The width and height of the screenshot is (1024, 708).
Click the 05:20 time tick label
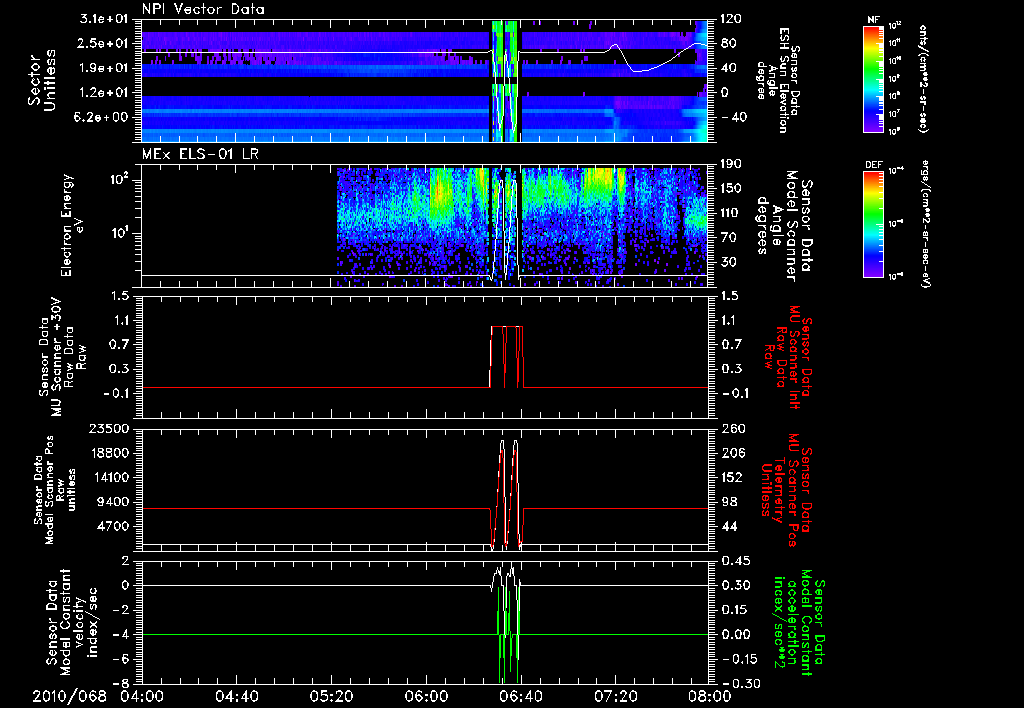(x=331, y=696)
